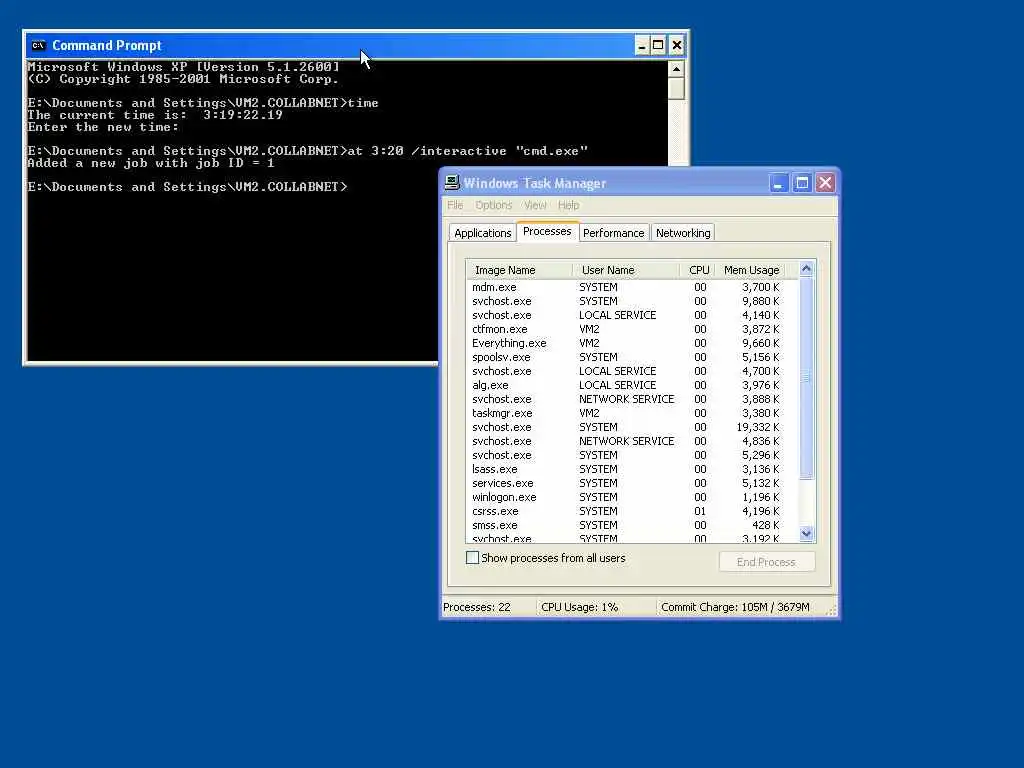
Task: Select the csrss.exe process
Action: [632, 511]
